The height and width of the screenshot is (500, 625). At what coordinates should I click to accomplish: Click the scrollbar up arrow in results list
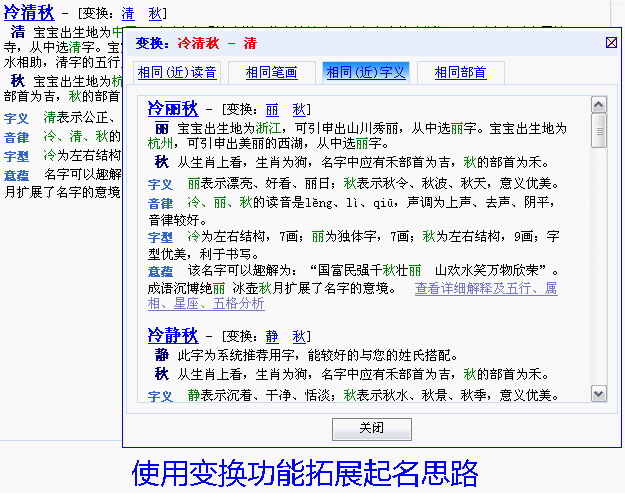point(599,104)
